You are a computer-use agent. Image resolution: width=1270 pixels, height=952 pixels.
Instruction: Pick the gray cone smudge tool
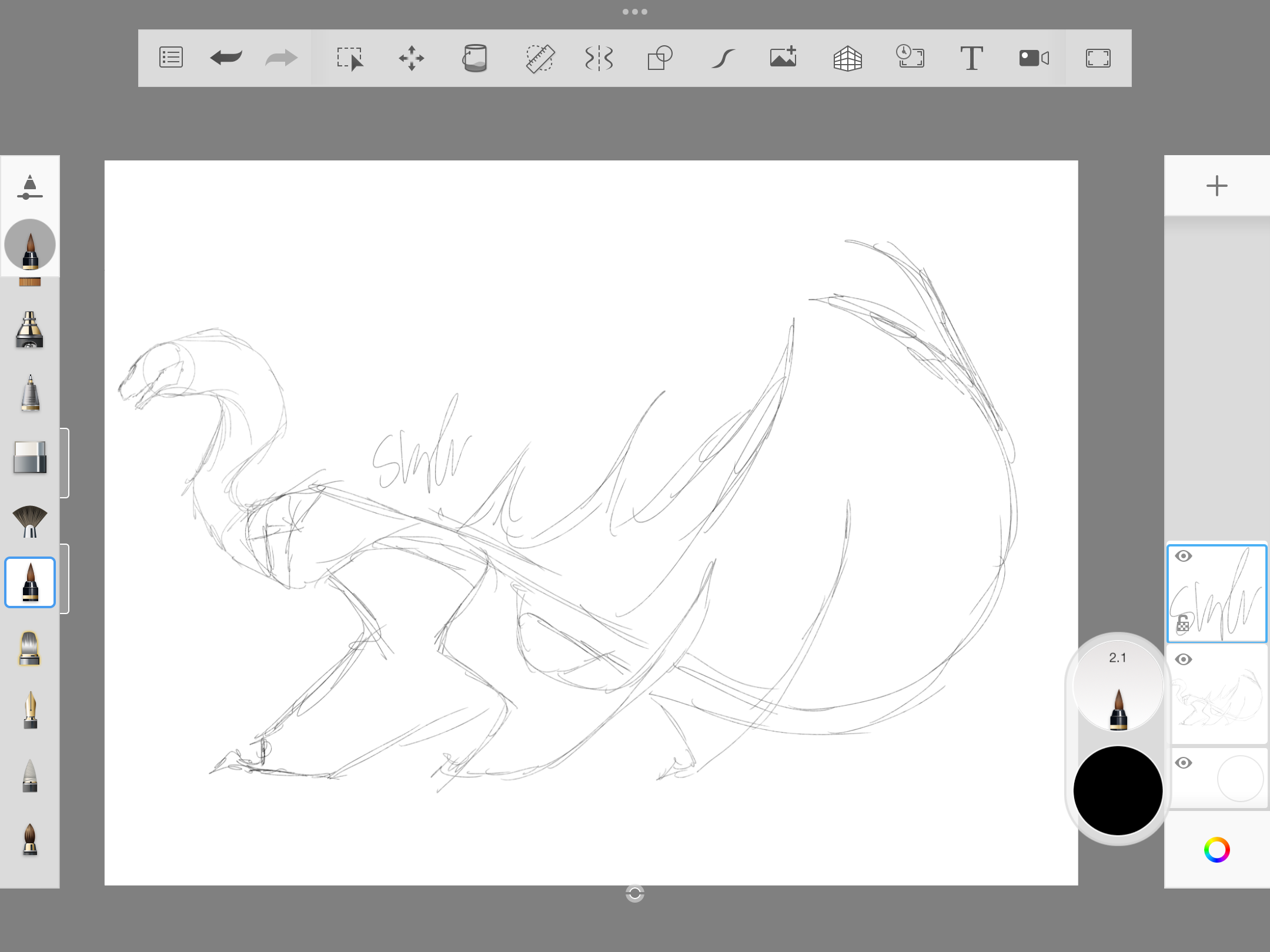tap(30, 776)
